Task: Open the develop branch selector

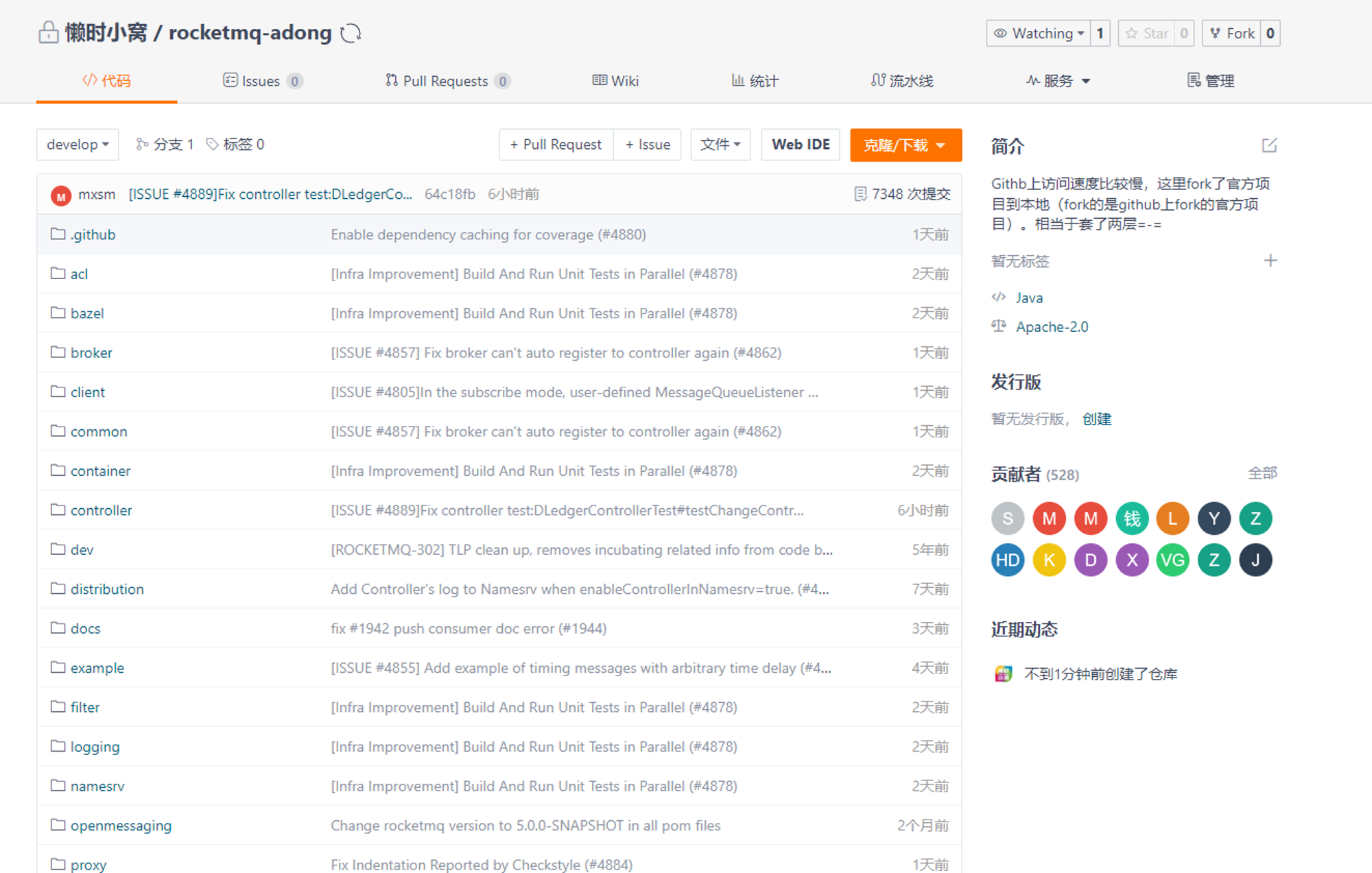Action: (x=78, y=145)
